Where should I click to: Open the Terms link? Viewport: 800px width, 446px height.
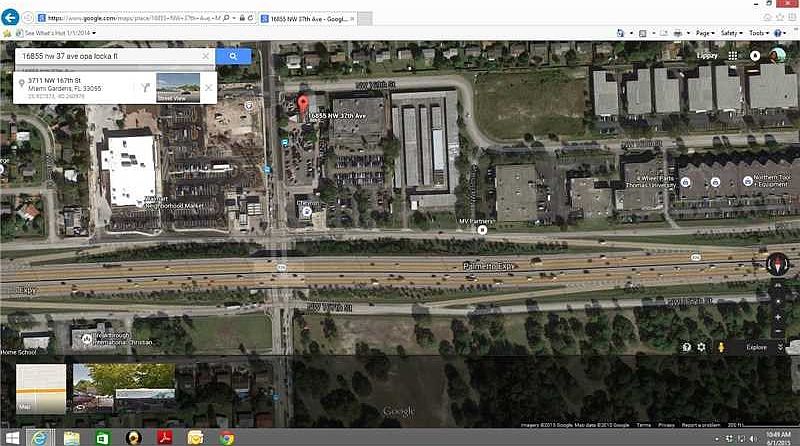644,425
